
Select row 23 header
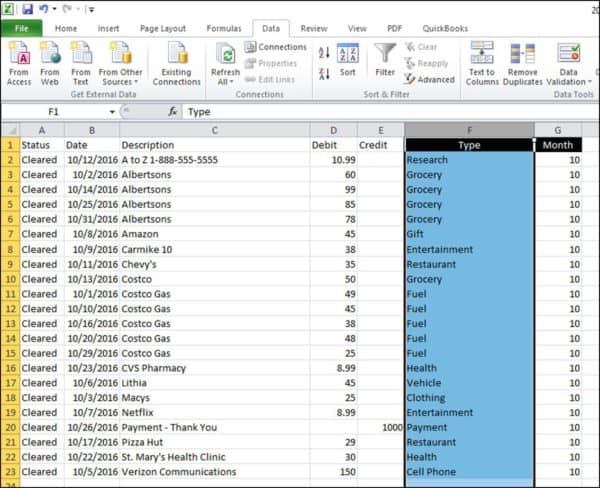point(10,472)
